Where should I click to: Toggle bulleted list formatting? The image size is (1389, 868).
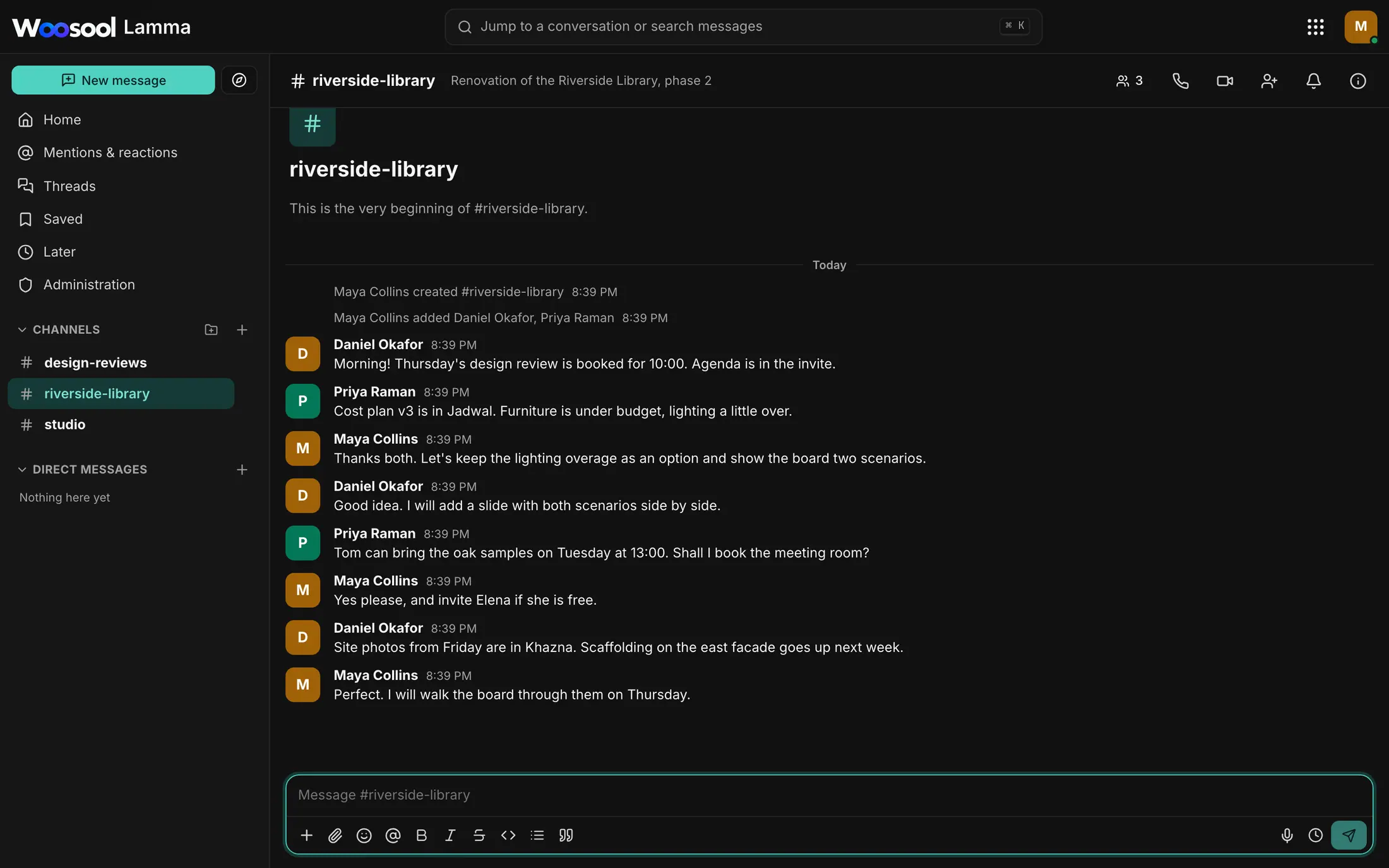537,835
